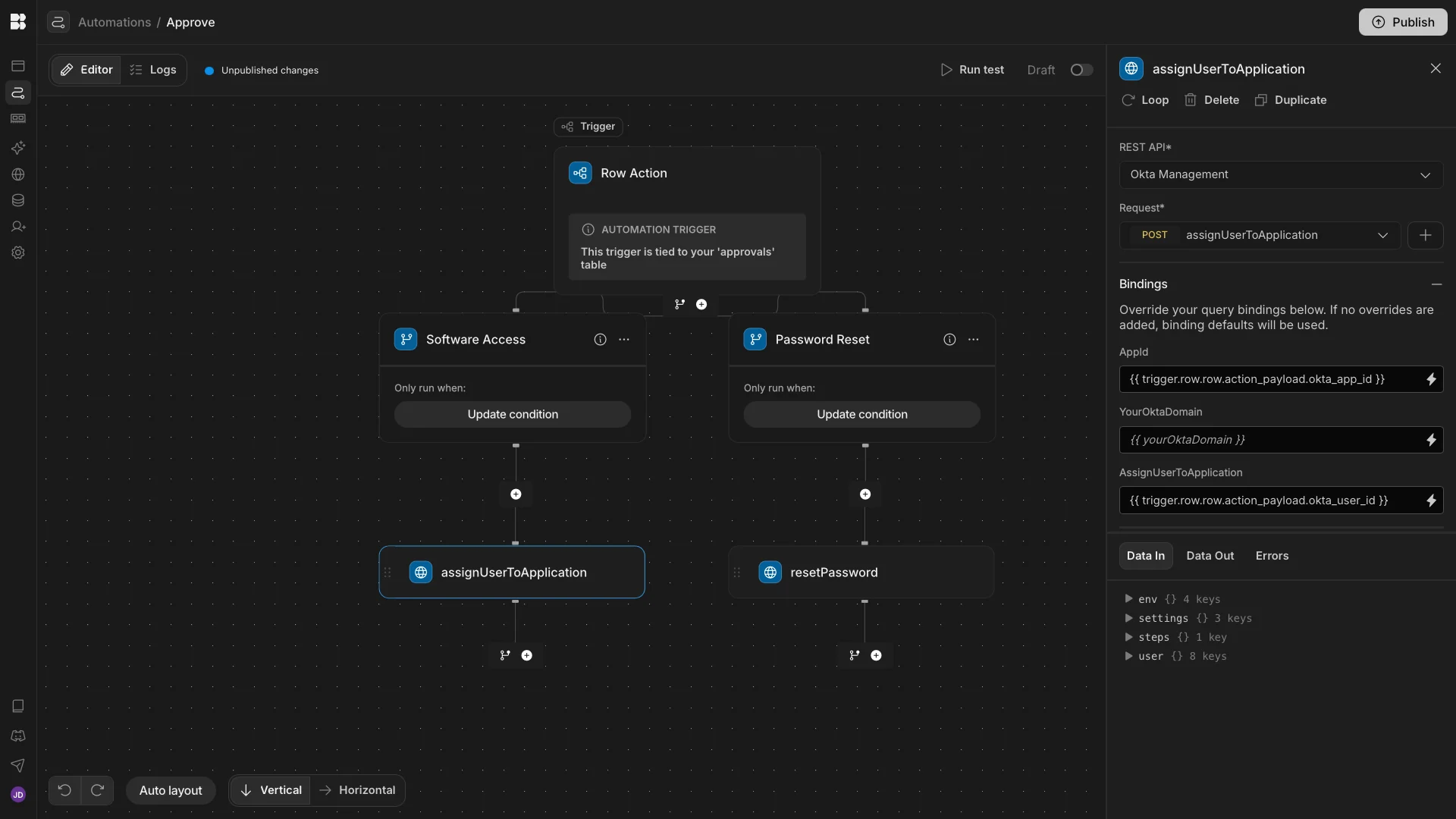Click the lightning bolt beside AppId binding
Viewport: 1456px width, 819px height.
pyautogui.click(x=1431, y=379)
